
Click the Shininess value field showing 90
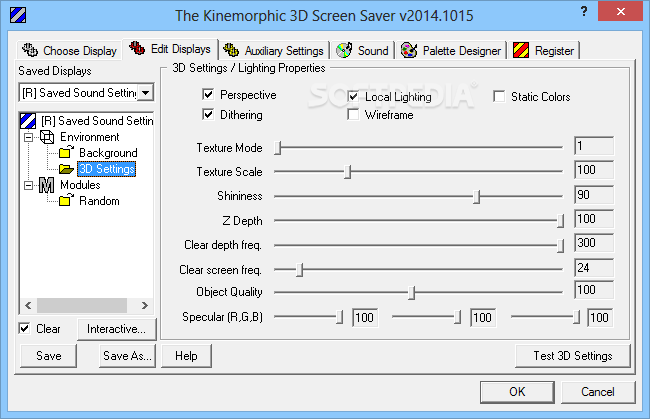pos(594,194)
